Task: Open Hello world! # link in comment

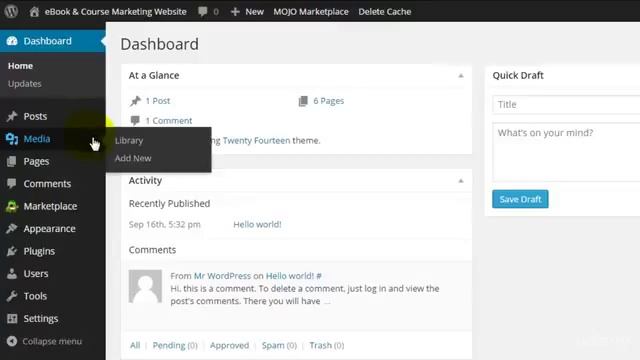Action: point(294,276)
